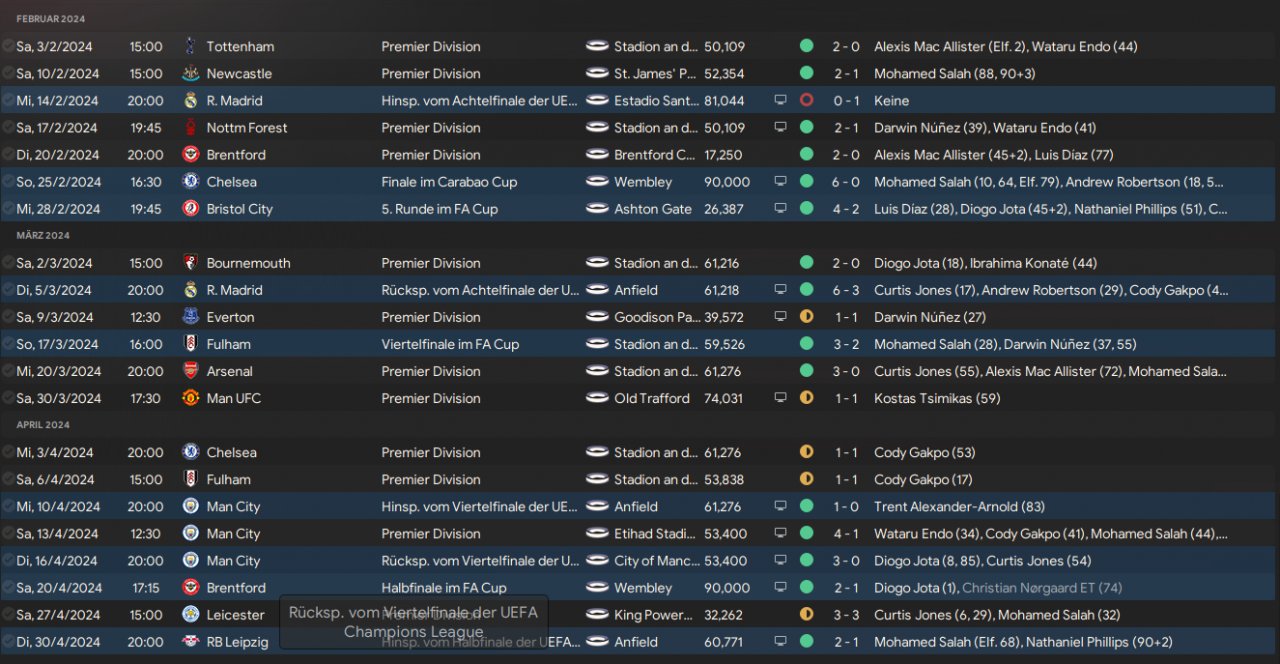The width and height of the screenshot is (1280, 664).
Task: Open the 3 - 3 result against Leicester
Action: [x=846, y=615]
